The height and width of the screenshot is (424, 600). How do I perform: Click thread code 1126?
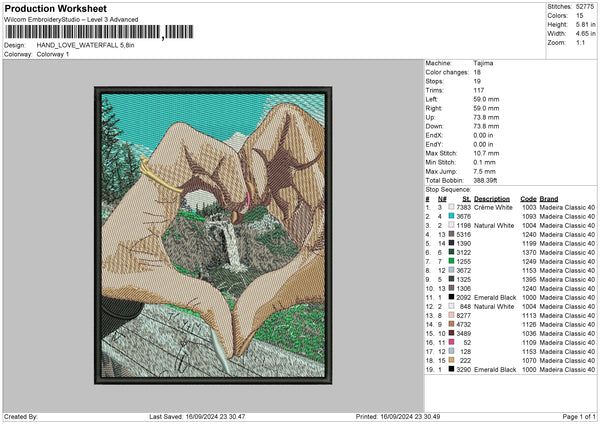pyautogui.click(x=529, y=324)
